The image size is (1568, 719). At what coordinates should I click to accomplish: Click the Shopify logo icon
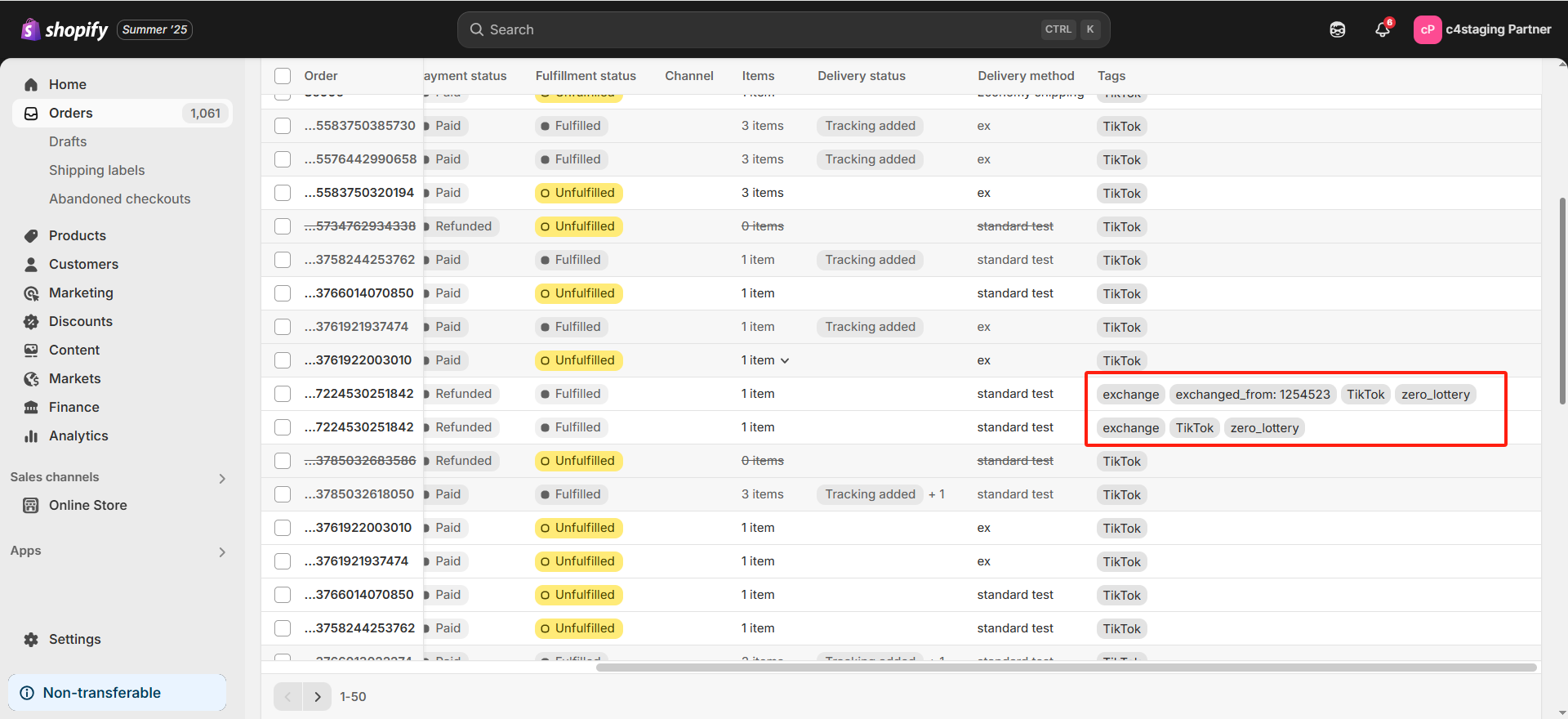(x=30, y=30)
